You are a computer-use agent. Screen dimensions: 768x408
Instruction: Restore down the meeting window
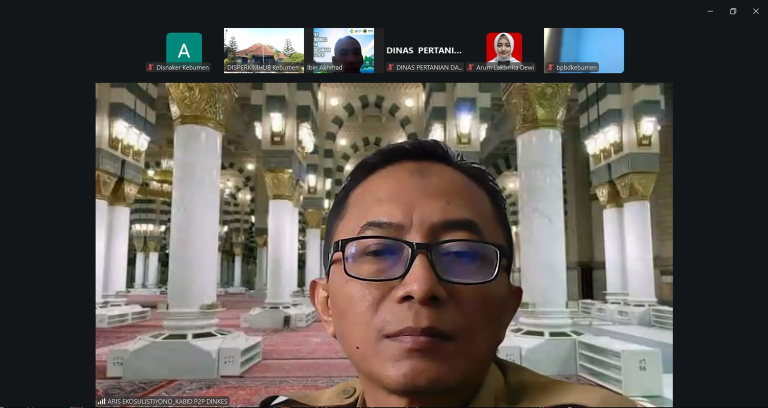pyautogui.click(x=733, y=11)
